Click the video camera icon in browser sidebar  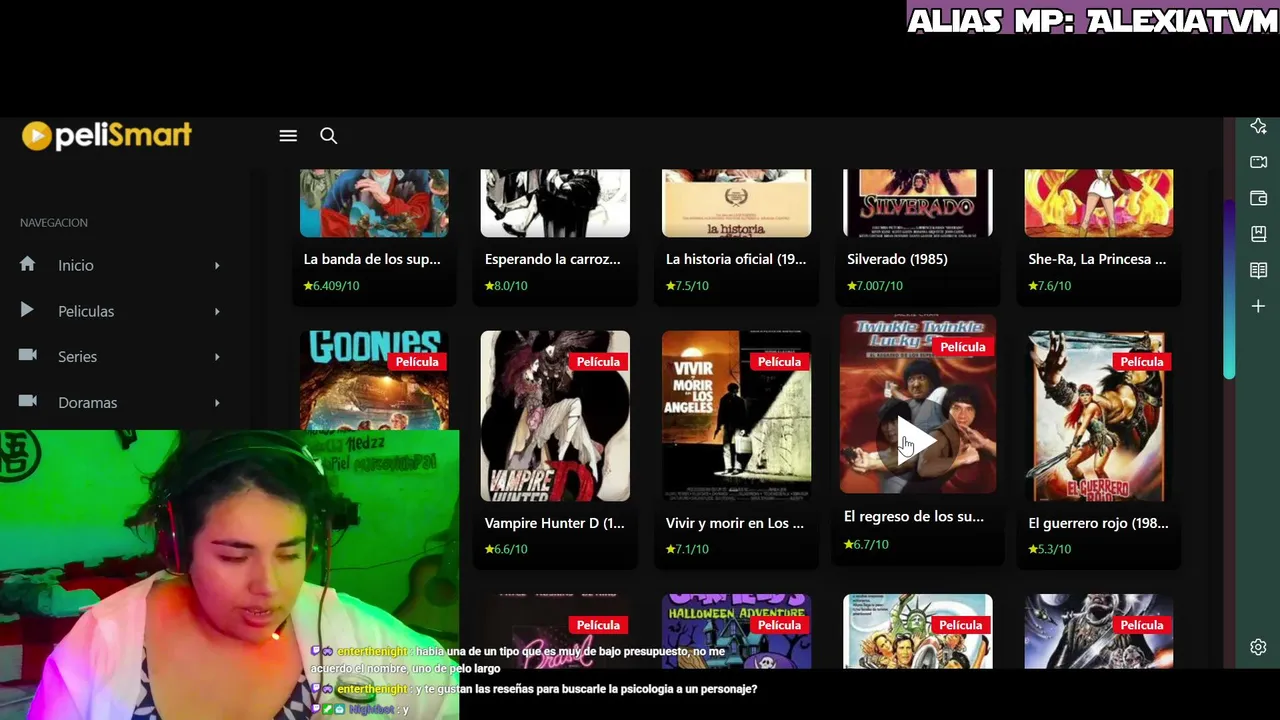(1259, 162)
